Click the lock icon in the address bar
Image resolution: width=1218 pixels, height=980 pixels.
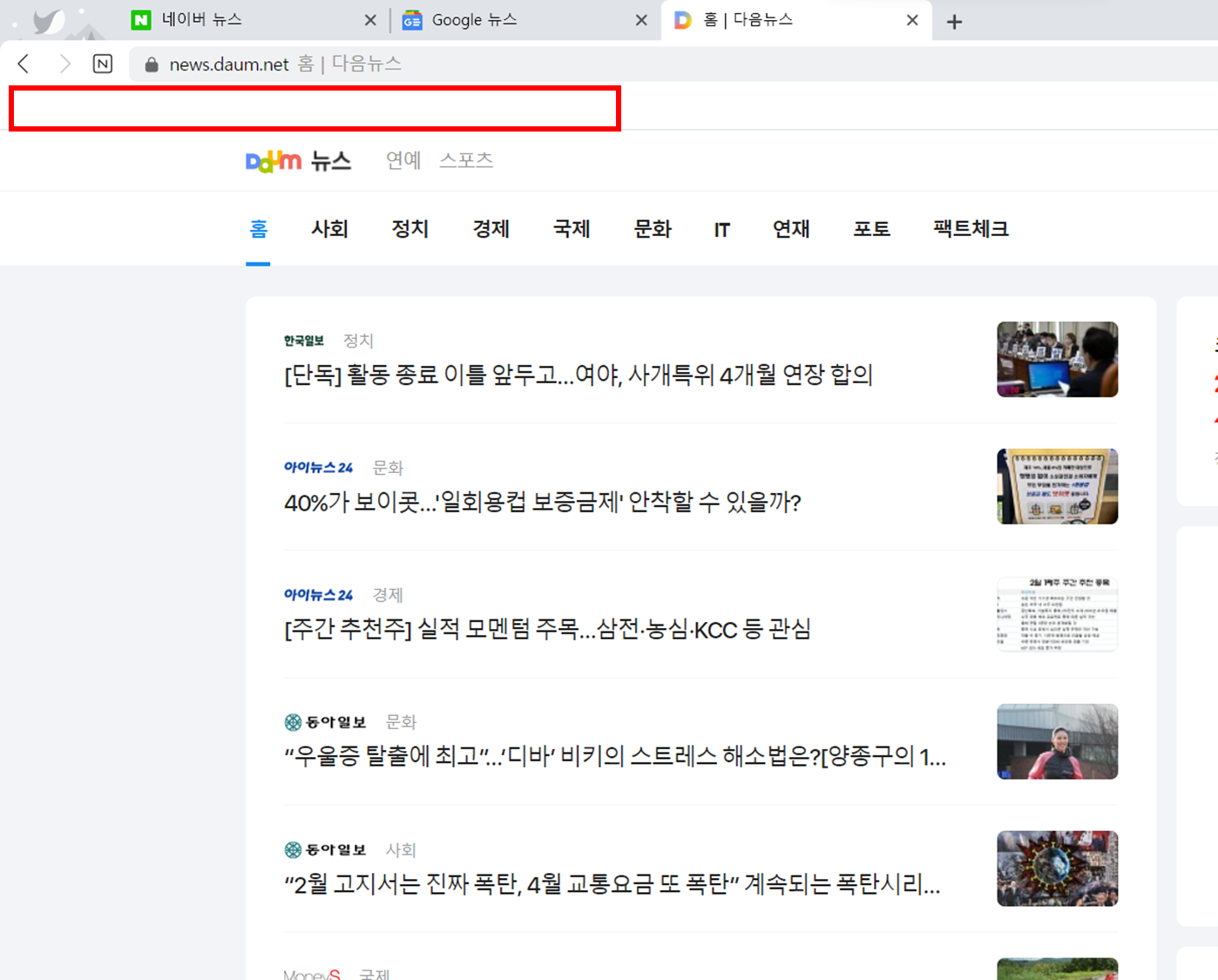152,64
